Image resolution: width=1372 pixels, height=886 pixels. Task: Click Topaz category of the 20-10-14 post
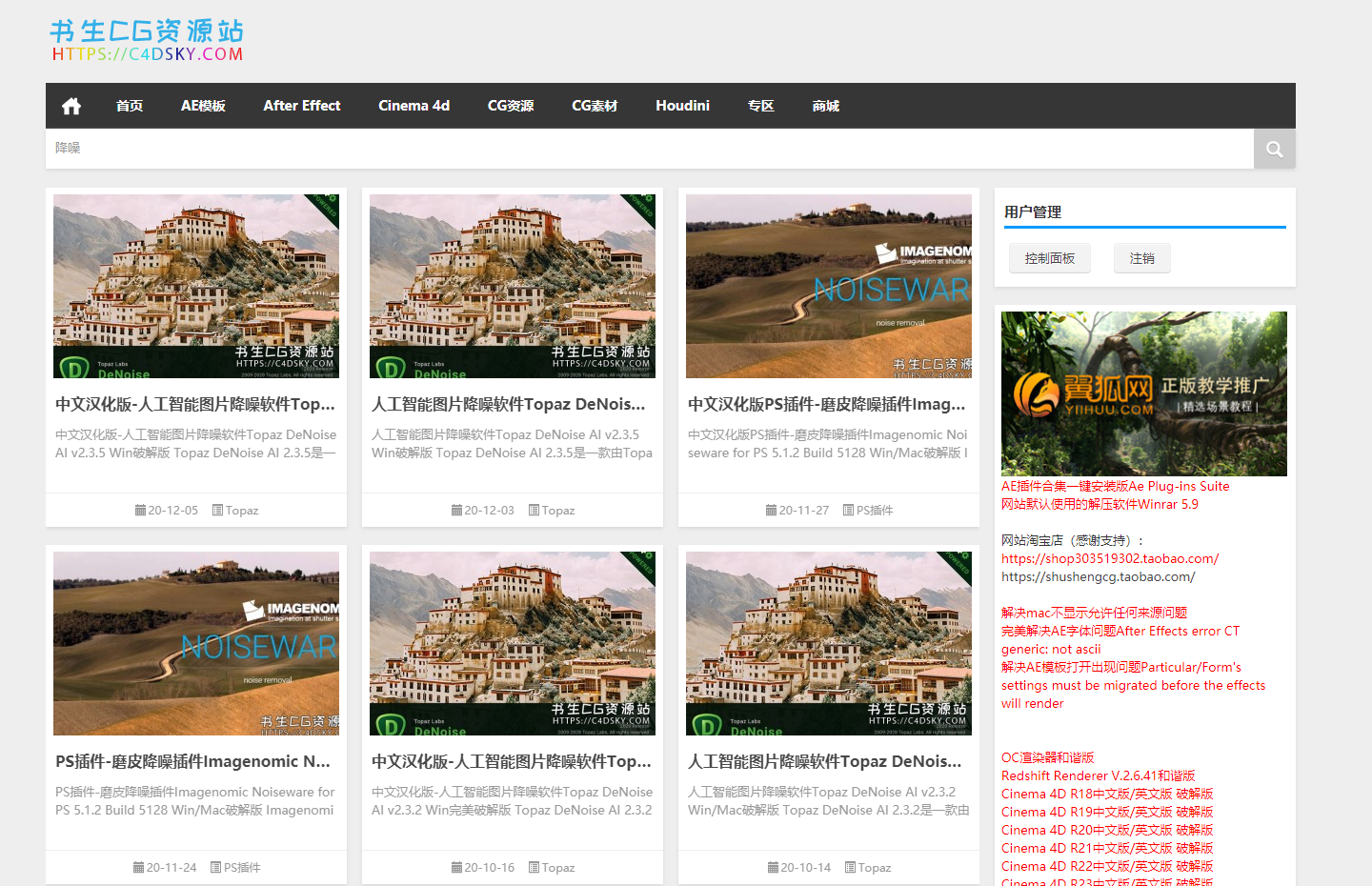coord(875,868)
